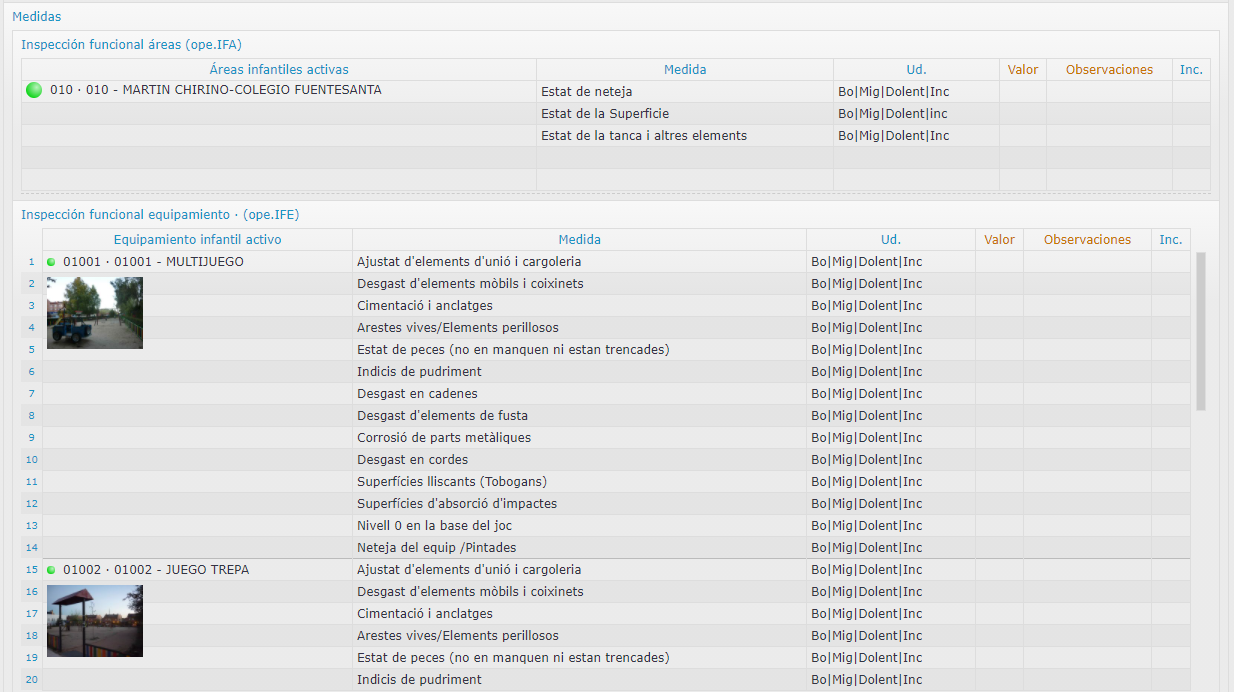The height and width of the screenshot is (692, 1234).
Task: Click the Observaciones header in the areas table
Action: click(x=1109, y=70)
